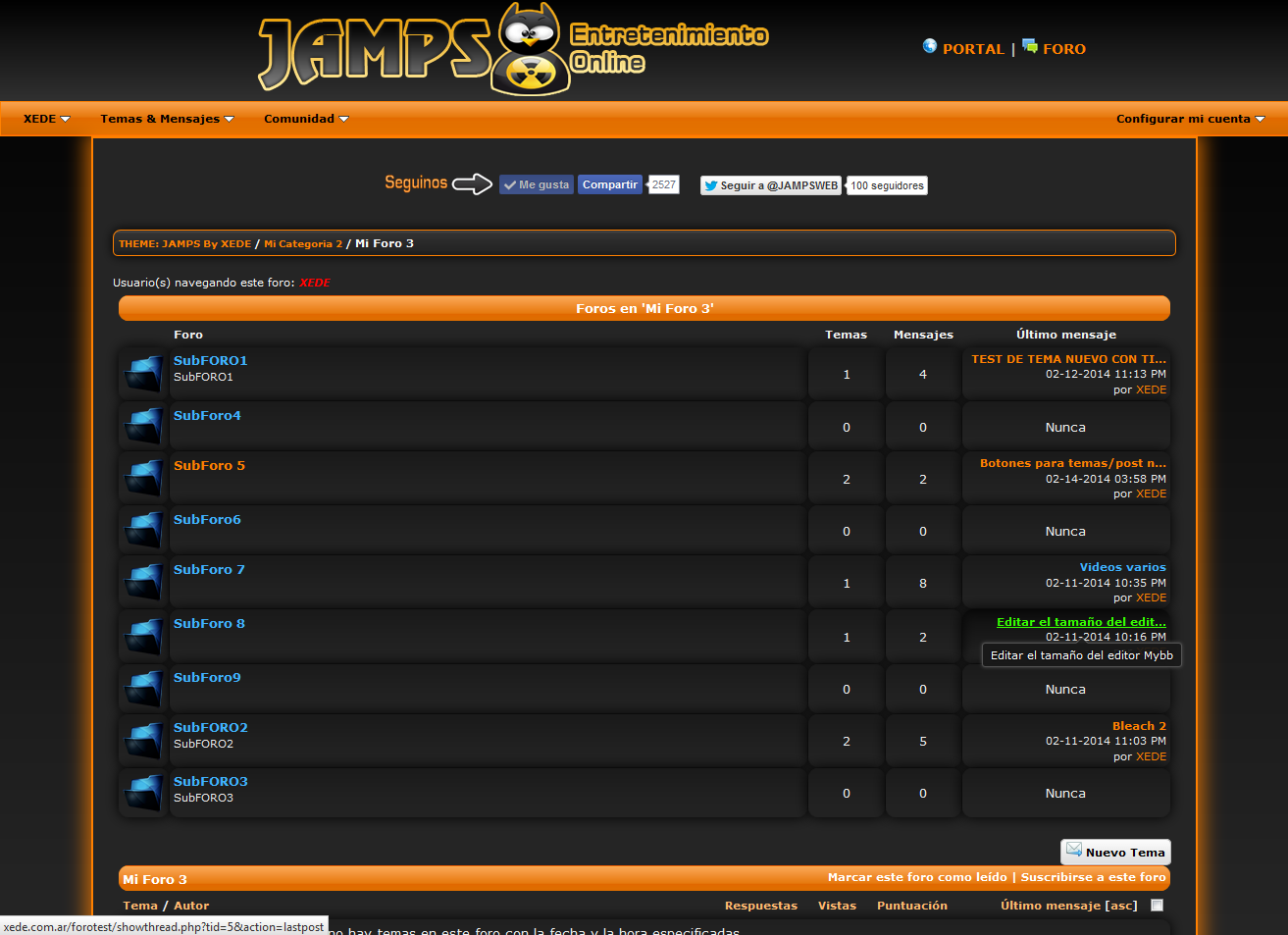Image resolution: width=1288 pixels, height=935 pixels.
Task: Like the page with Me gusta
Action: pyautogui.click(x=537, y=184)
